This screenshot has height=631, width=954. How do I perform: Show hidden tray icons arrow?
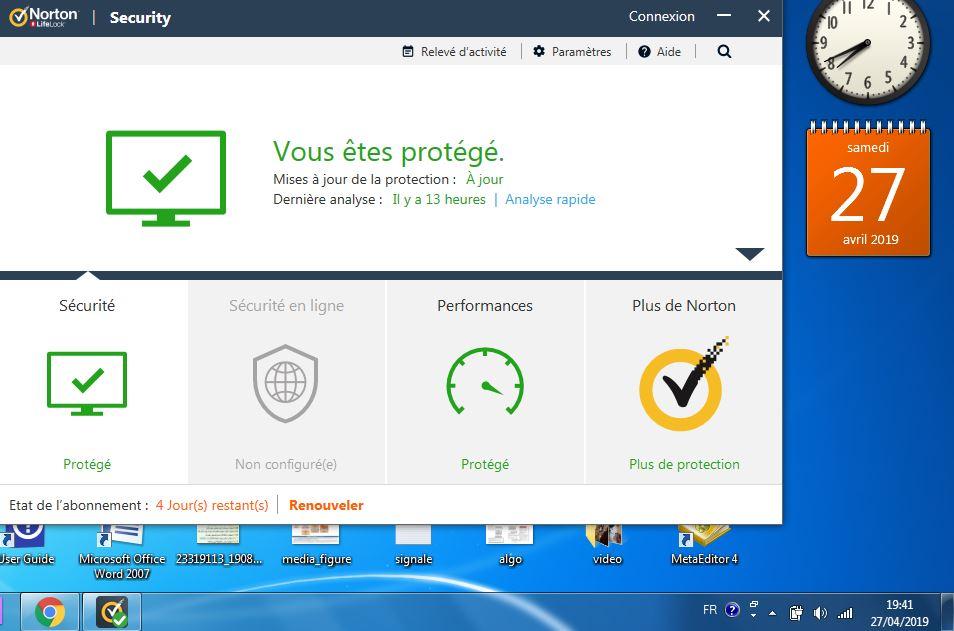tap(772, 613)
